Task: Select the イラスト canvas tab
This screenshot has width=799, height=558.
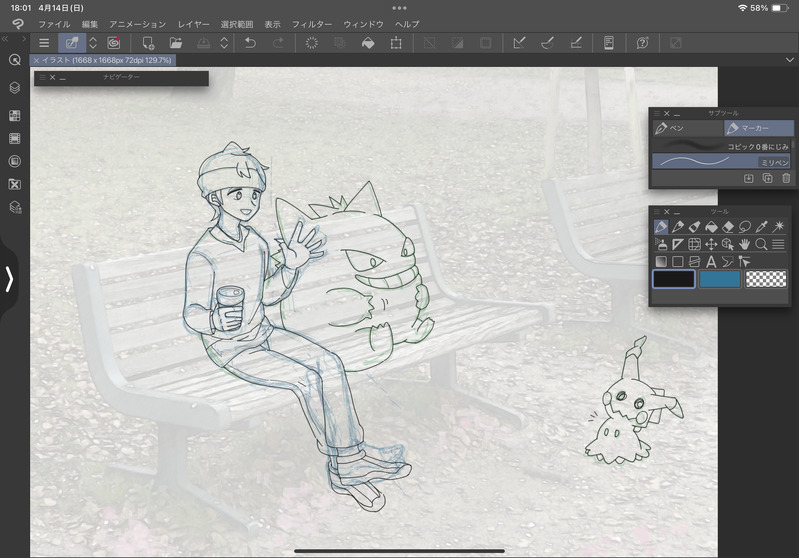Action: click(102, 60)
